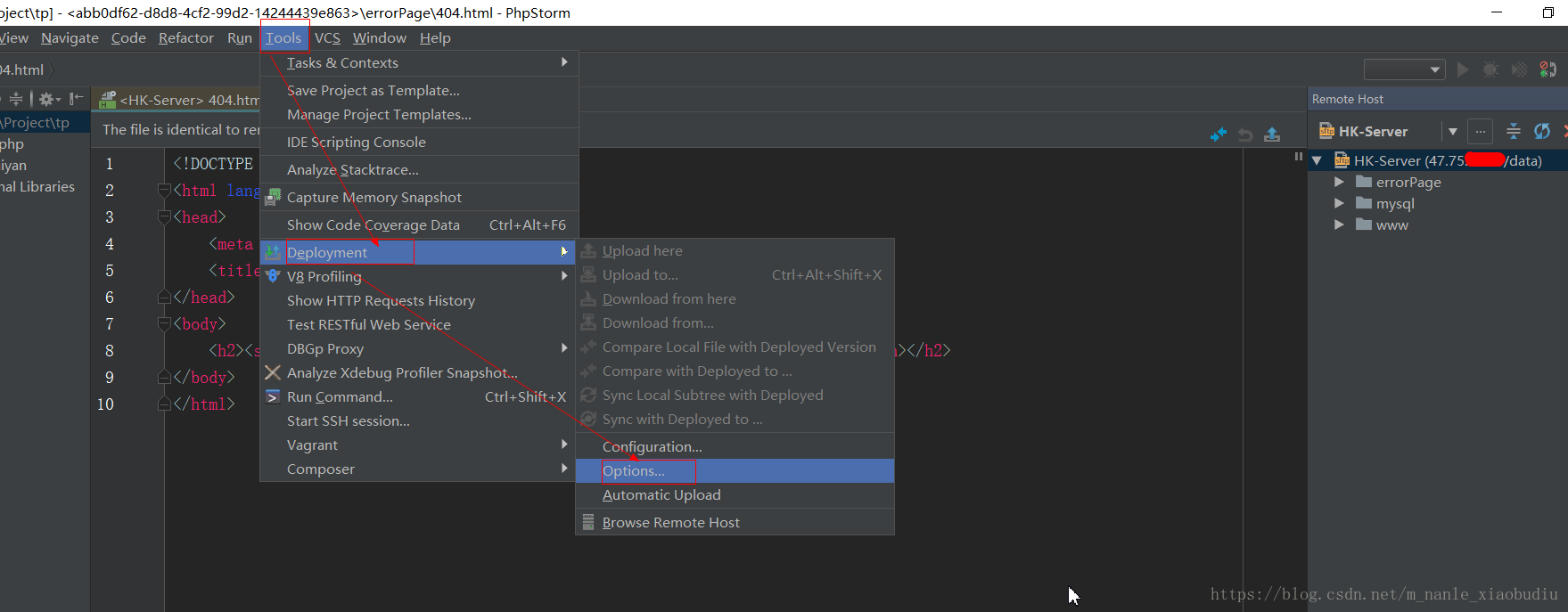The height and width of the screenshot is (612, 1568).
Task: Choose Analyze Stacktrace entry
Action: click(419, 169)
